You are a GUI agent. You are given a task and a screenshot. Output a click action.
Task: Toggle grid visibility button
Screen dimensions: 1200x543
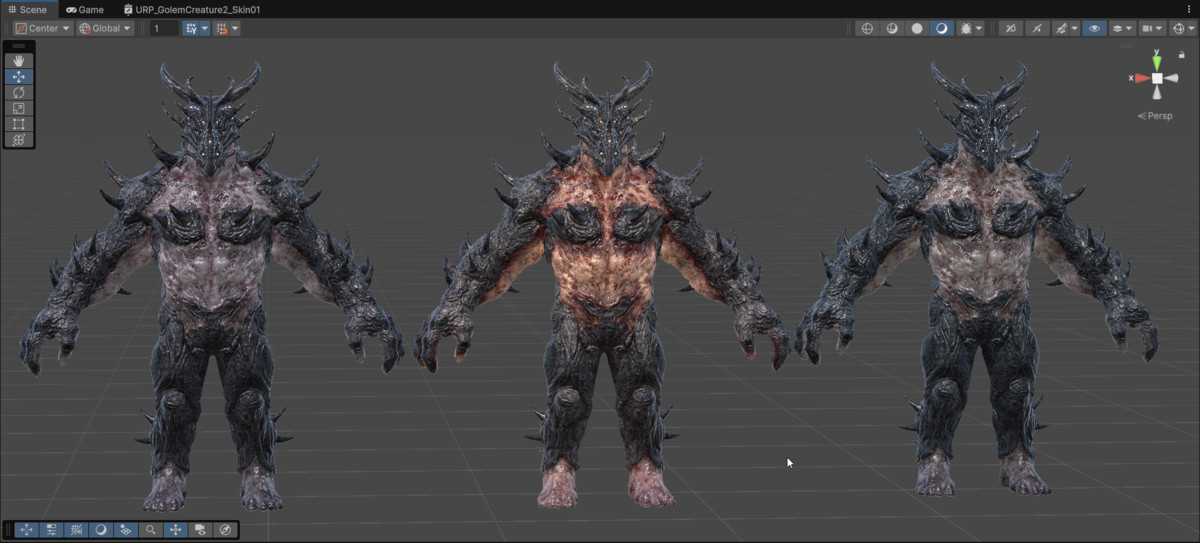[x=191, y=29]
